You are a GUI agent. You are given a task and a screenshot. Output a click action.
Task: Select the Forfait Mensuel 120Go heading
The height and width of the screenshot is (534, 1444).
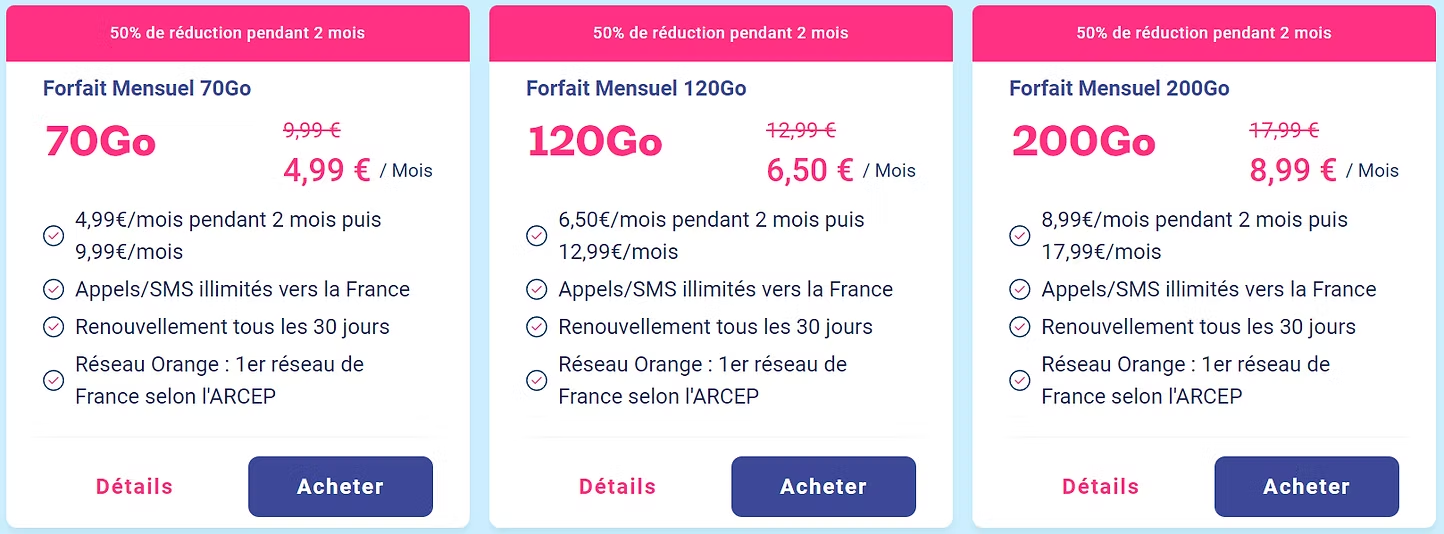(x=636, y=88)
